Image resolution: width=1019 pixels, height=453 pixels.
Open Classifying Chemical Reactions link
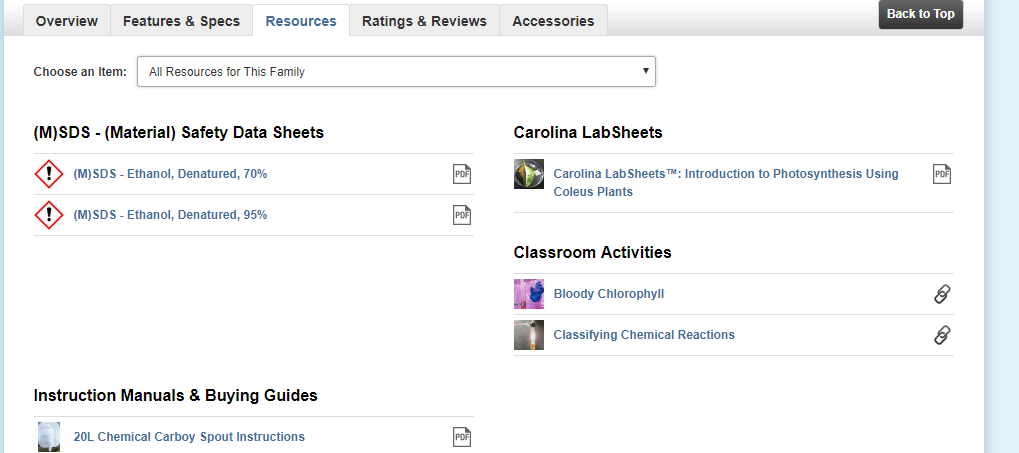644,335
